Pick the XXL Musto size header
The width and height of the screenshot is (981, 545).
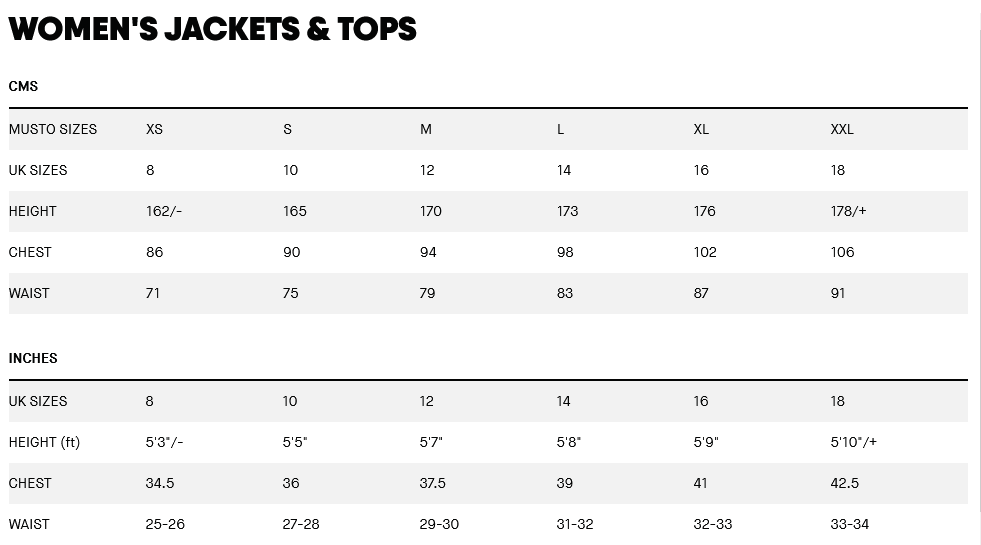[x=842, y=129]
